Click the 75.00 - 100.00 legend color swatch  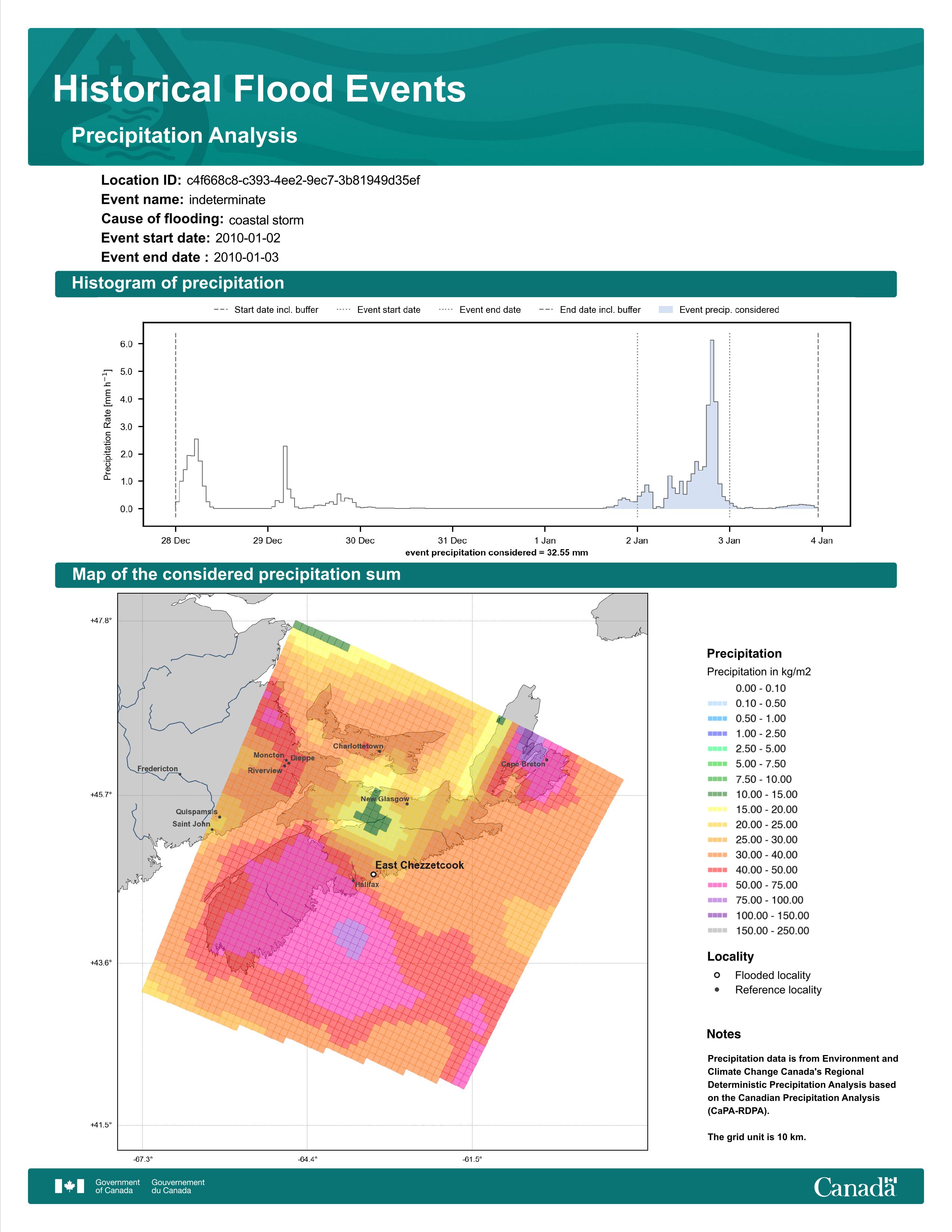pyautogui.click(x=718, y=900)
